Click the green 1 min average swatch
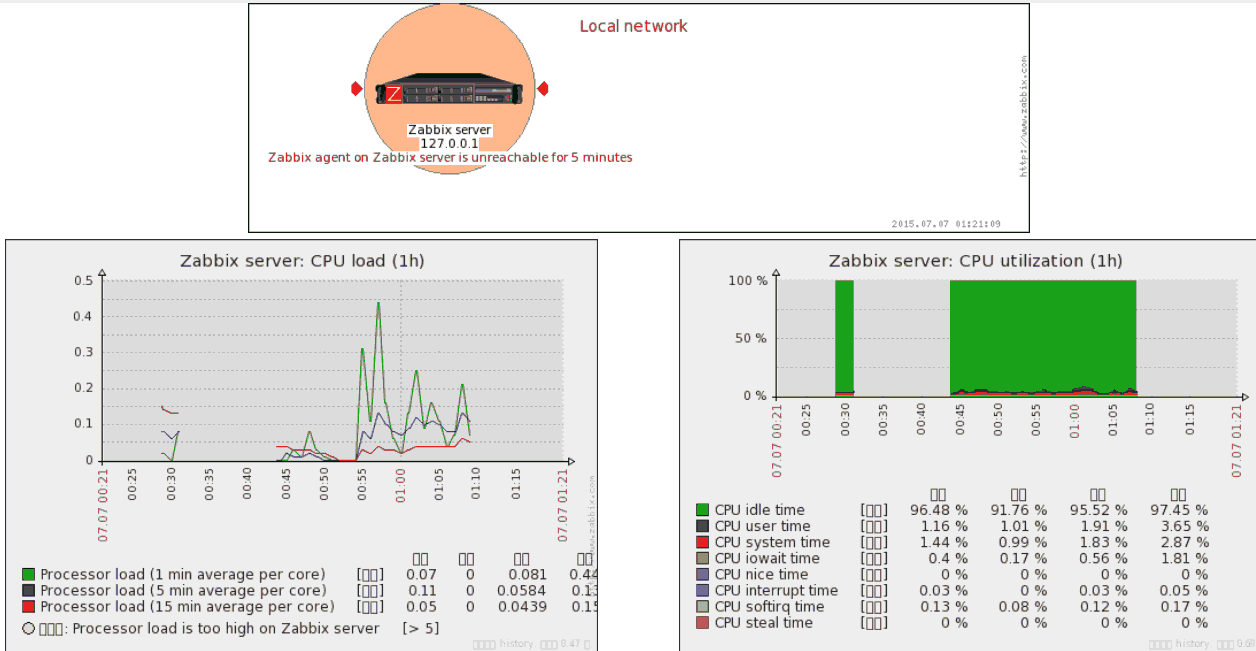This screenshot has height=651, width=1256. click(28, 575)
